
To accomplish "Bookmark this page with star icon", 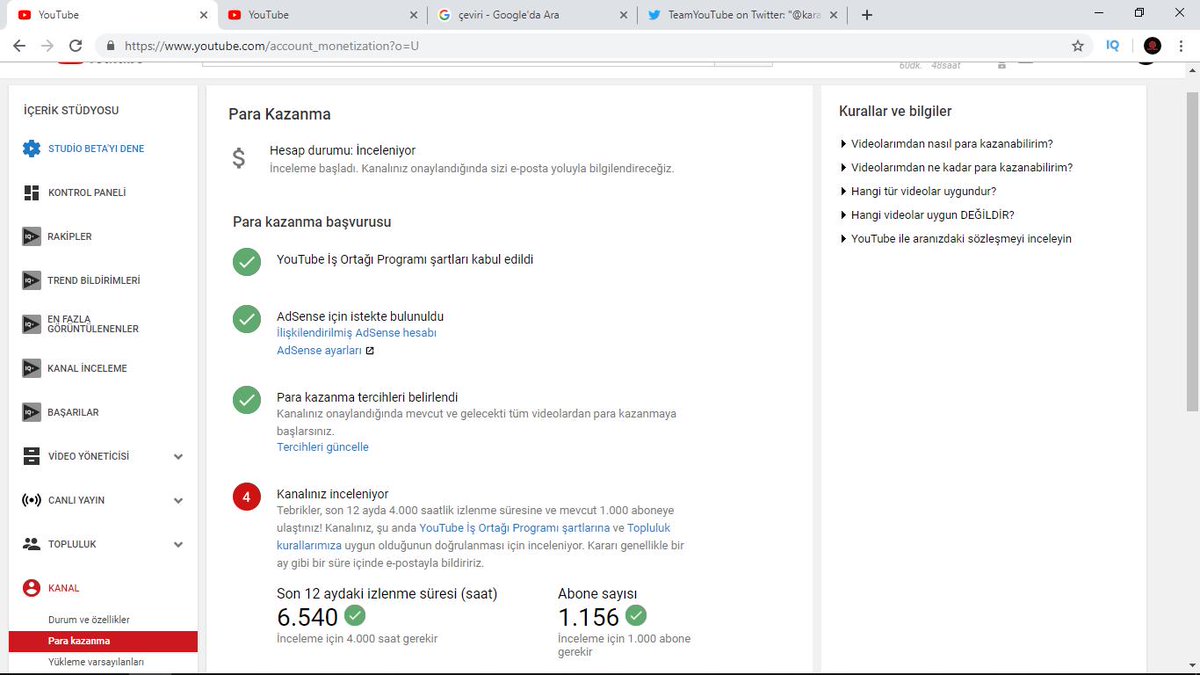I will (1078, 46).
